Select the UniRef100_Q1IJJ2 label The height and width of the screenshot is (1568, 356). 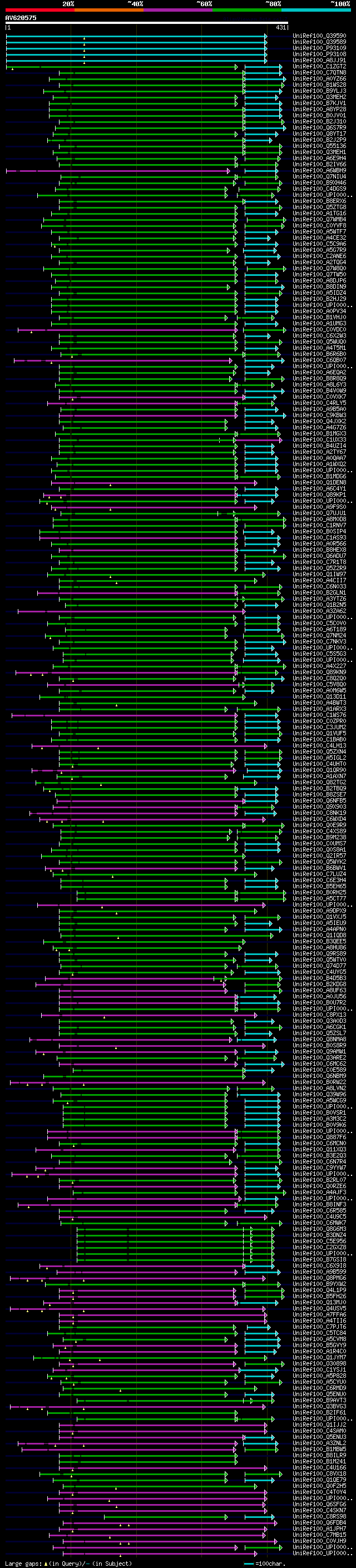point(319,1424)
